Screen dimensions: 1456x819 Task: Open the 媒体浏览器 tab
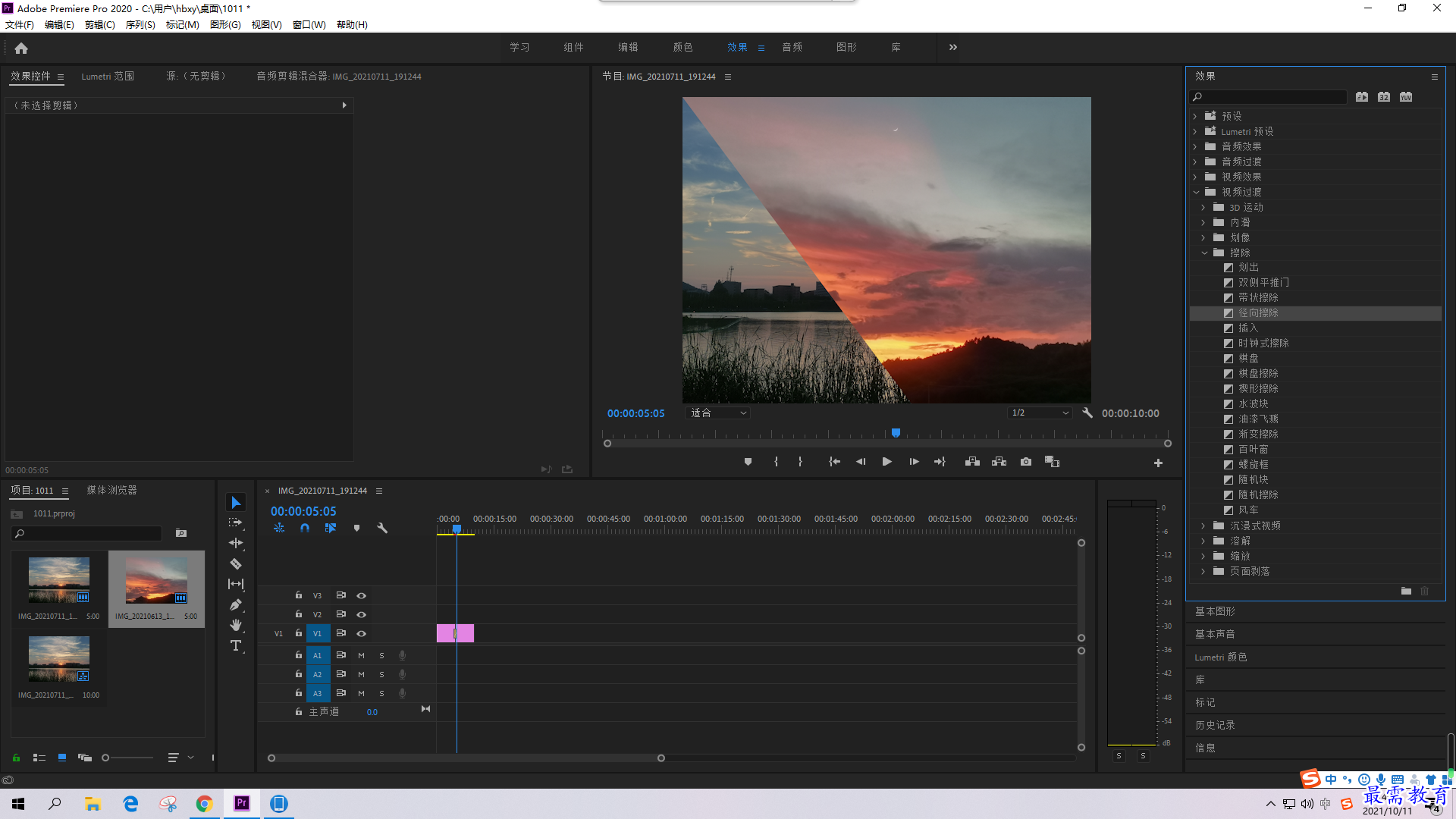112,491
